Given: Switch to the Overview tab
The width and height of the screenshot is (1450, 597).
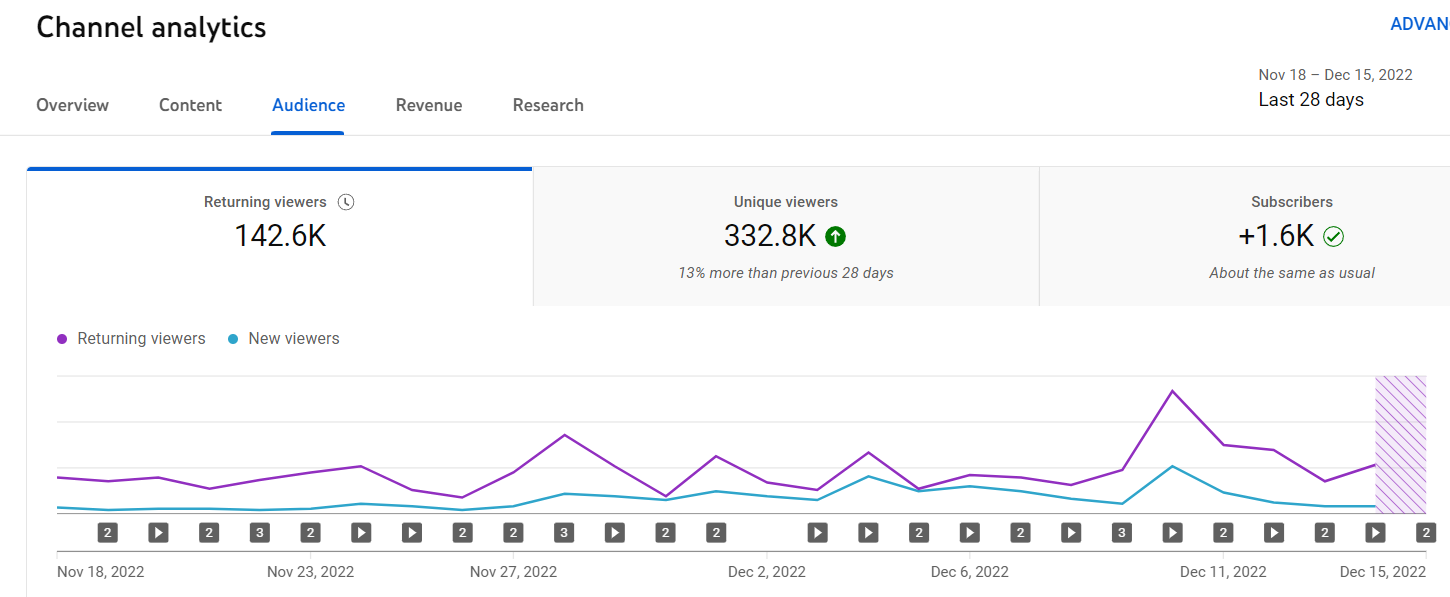Looking at the screenshot, I should tap(73, 105).
